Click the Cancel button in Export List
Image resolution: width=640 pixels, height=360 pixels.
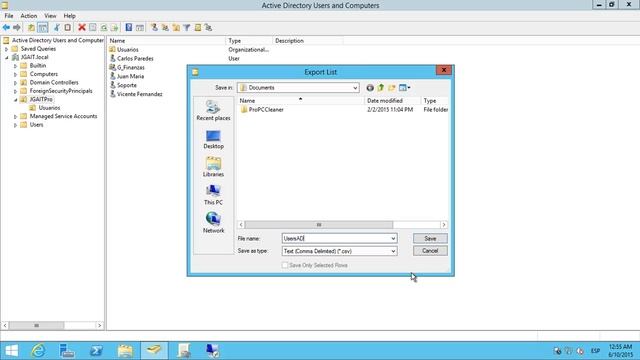click(x=430, y=251)
